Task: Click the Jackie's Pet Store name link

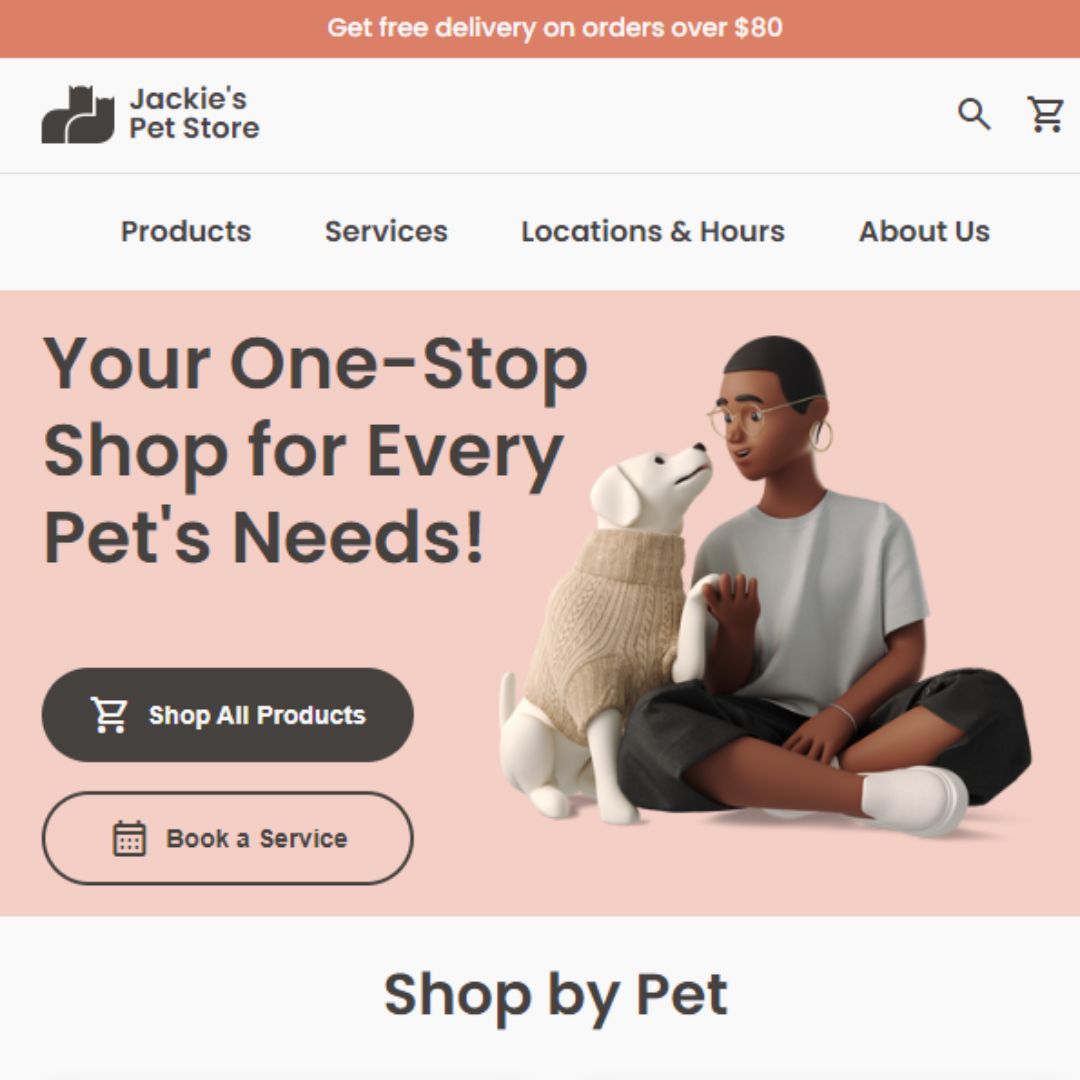Action: pos(194,114)
